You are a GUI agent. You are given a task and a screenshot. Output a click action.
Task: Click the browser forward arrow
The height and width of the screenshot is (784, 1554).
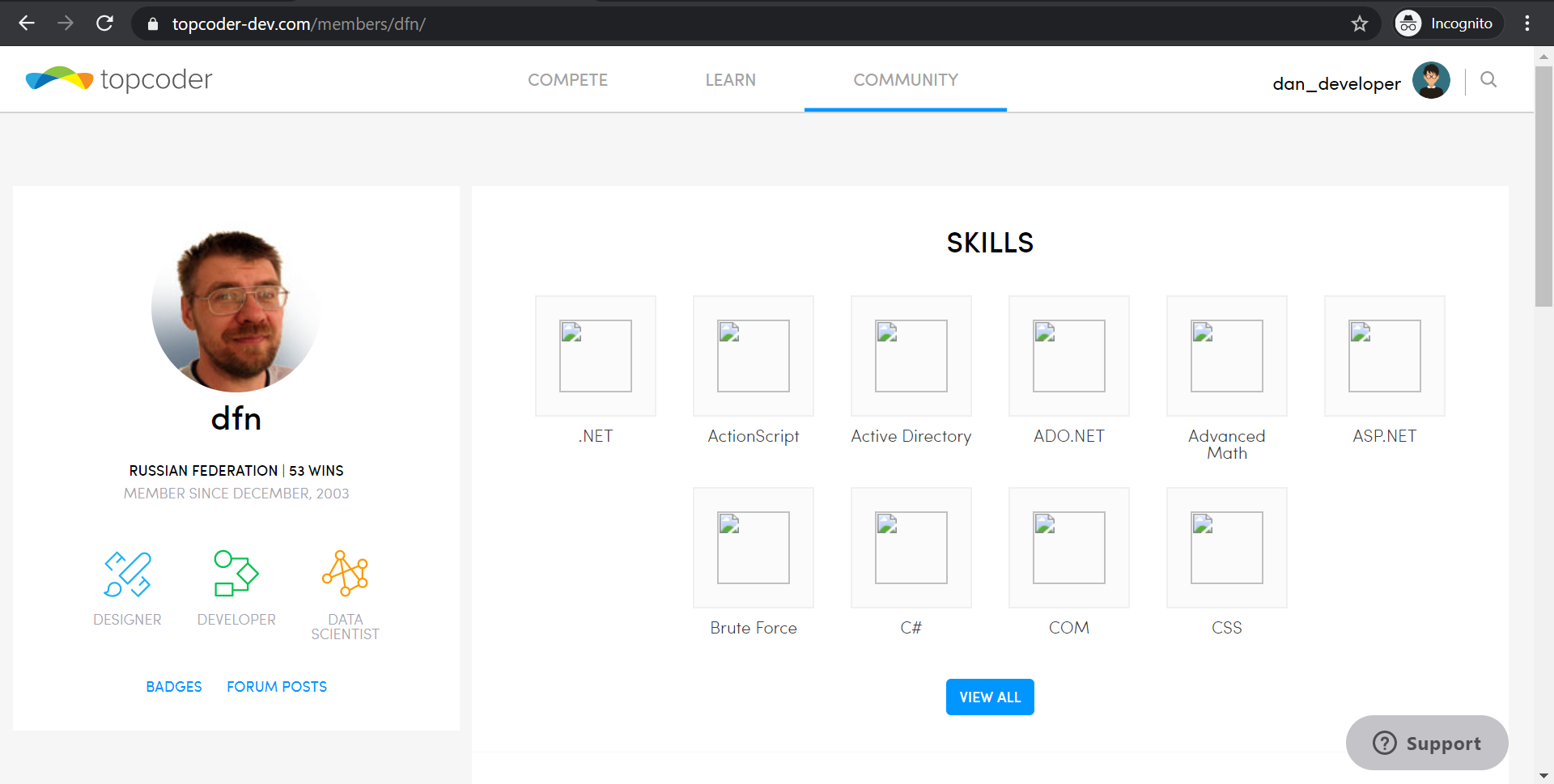66,23
